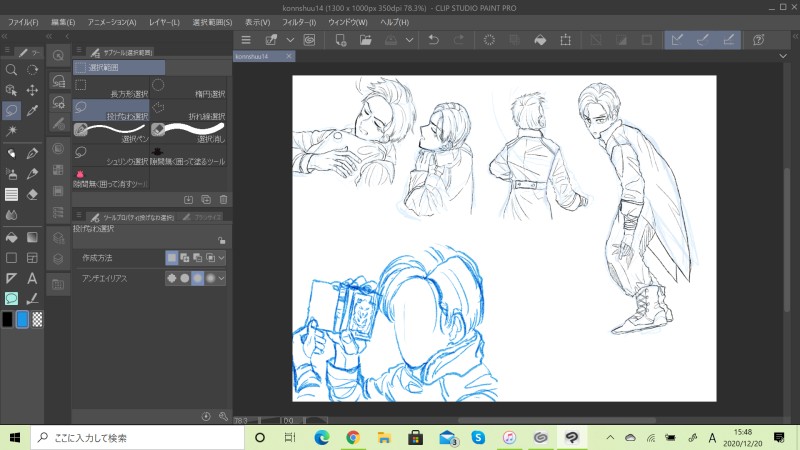
Task: Click the Fill bucket icon in command bar
Action: click(x=540, y=40)
